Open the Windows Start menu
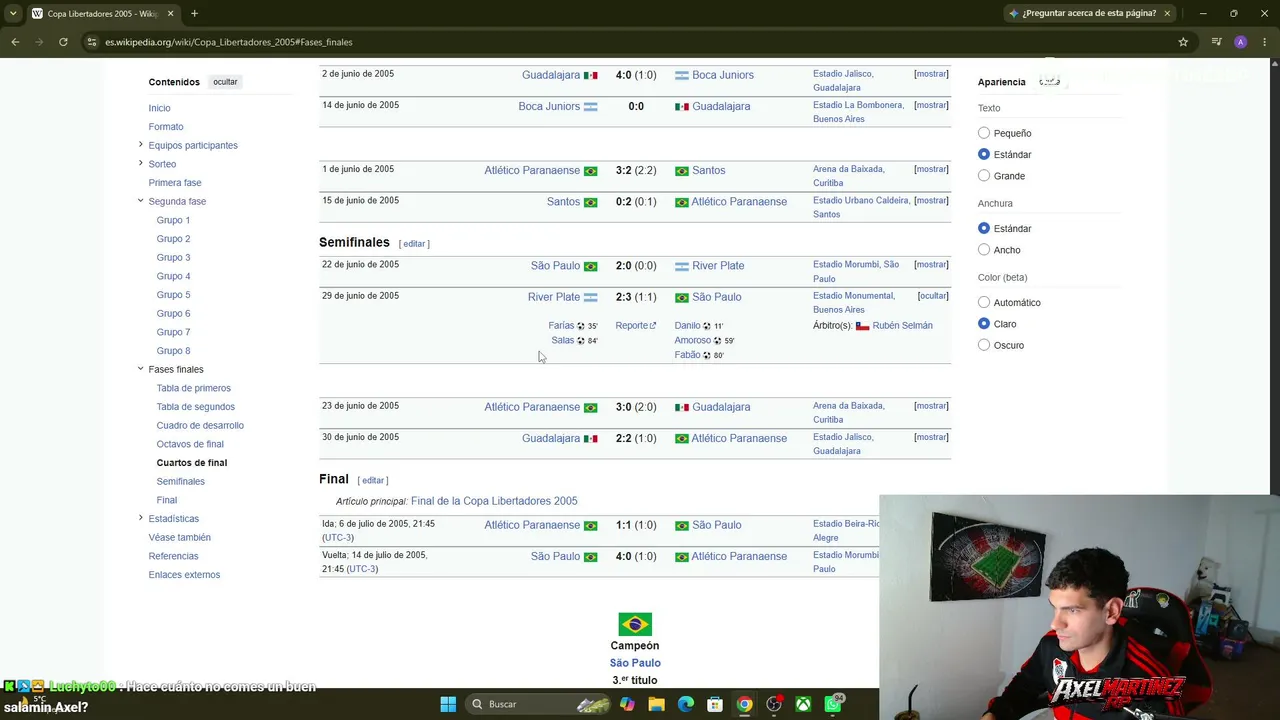The image size is (1280, 720). (x=448, y=704)
